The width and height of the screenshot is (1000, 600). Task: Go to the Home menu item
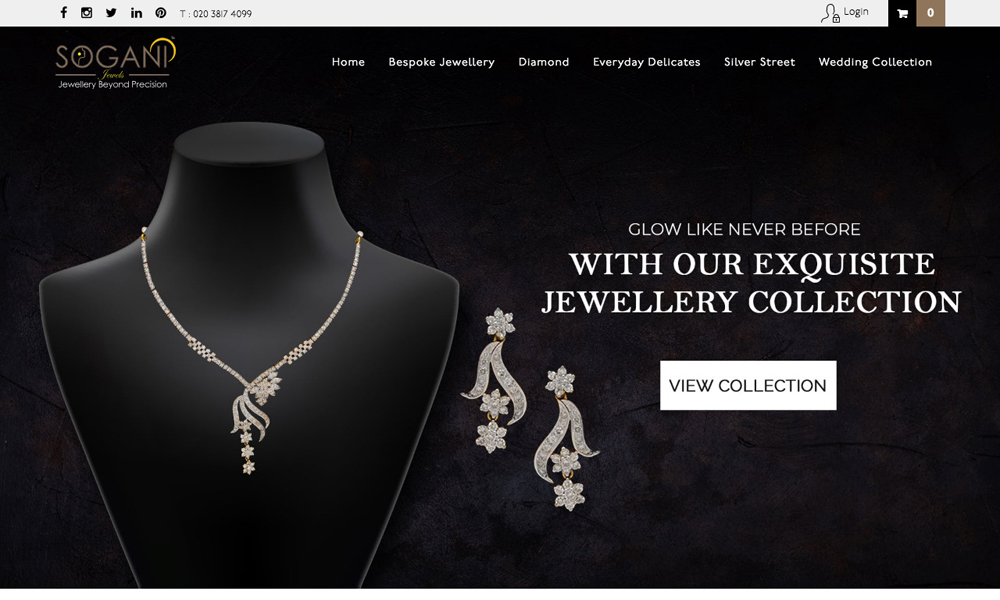[x=348, y=62]
